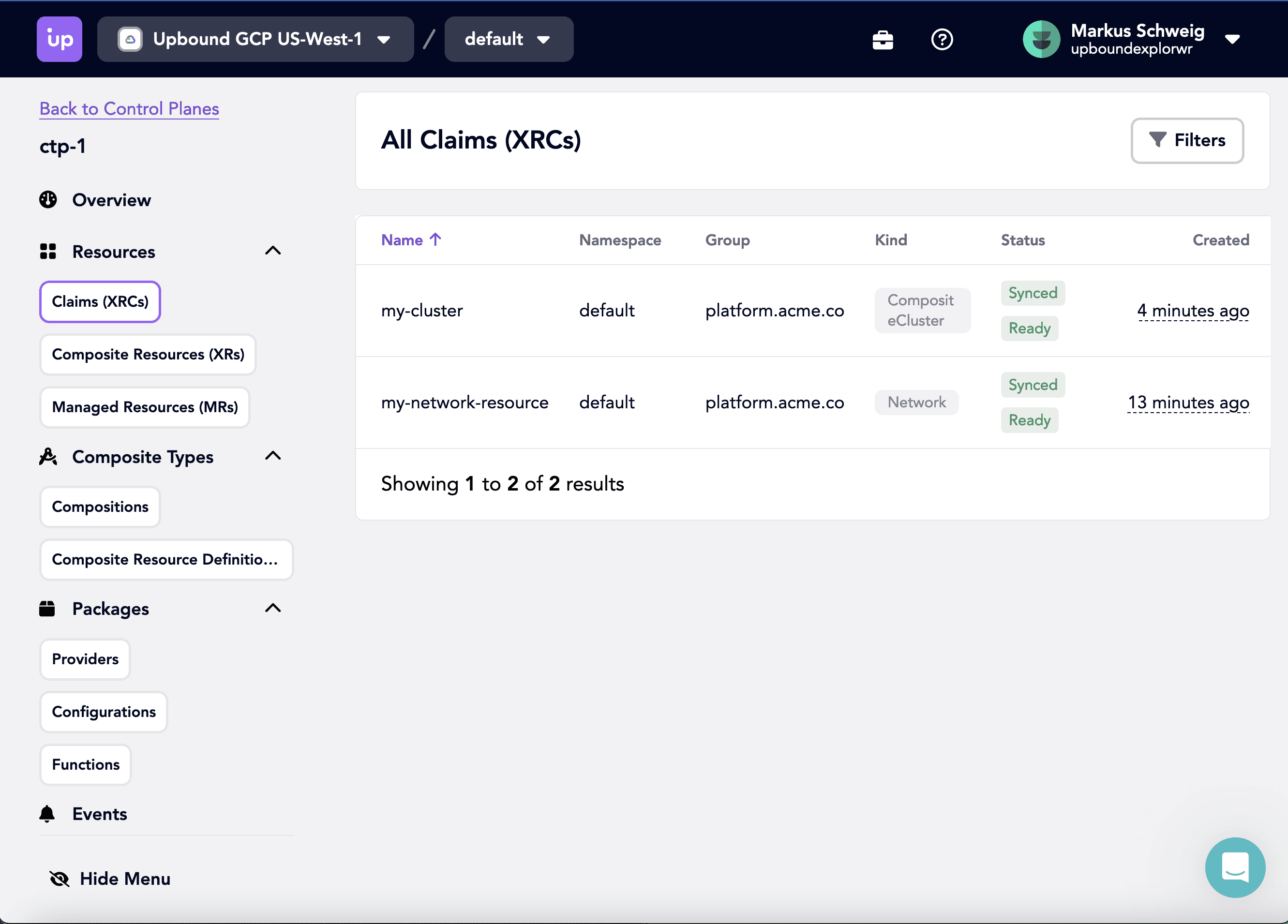Click Markus Schweig's profile avatar
The height and width of the screenshot is (924, 1288).
pos(1041,39)
